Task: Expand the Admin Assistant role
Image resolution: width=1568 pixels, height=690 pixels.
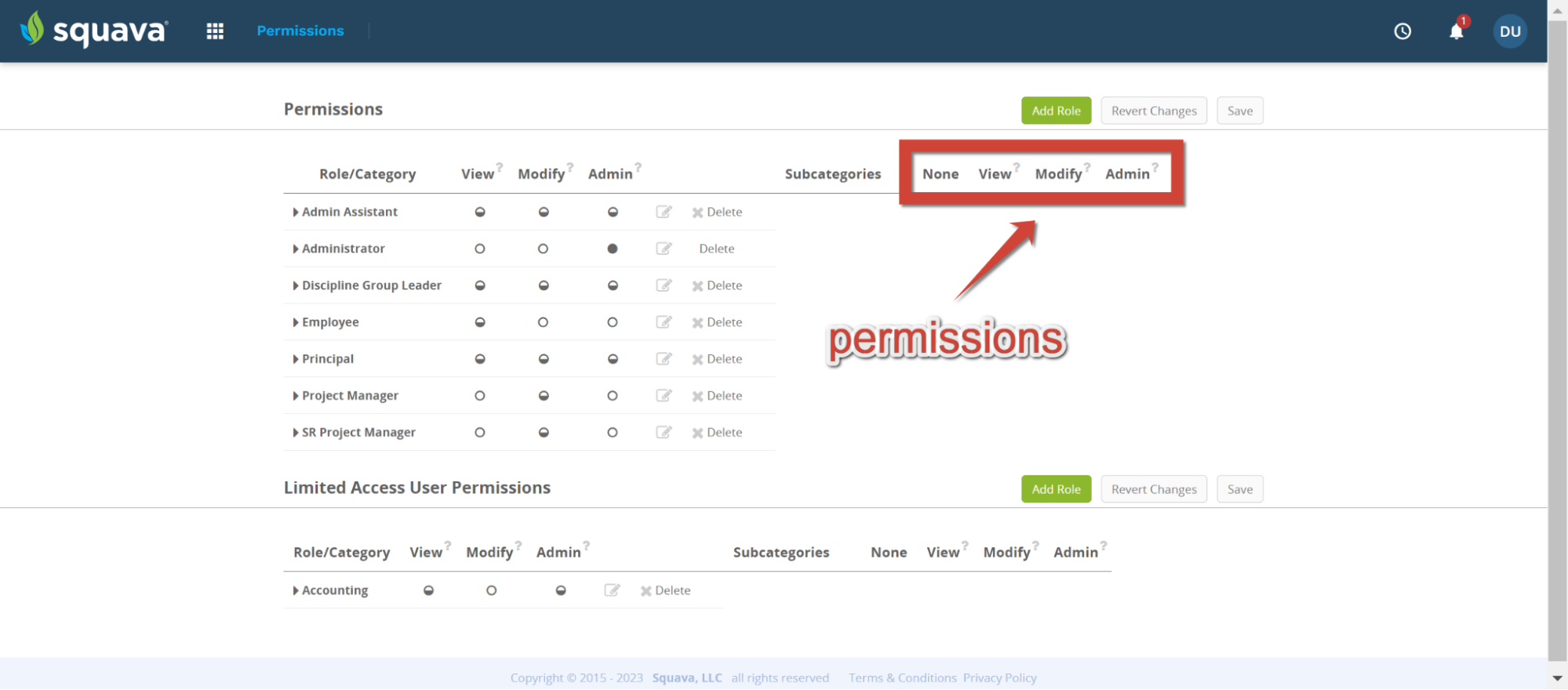Action: coord(296,212)
